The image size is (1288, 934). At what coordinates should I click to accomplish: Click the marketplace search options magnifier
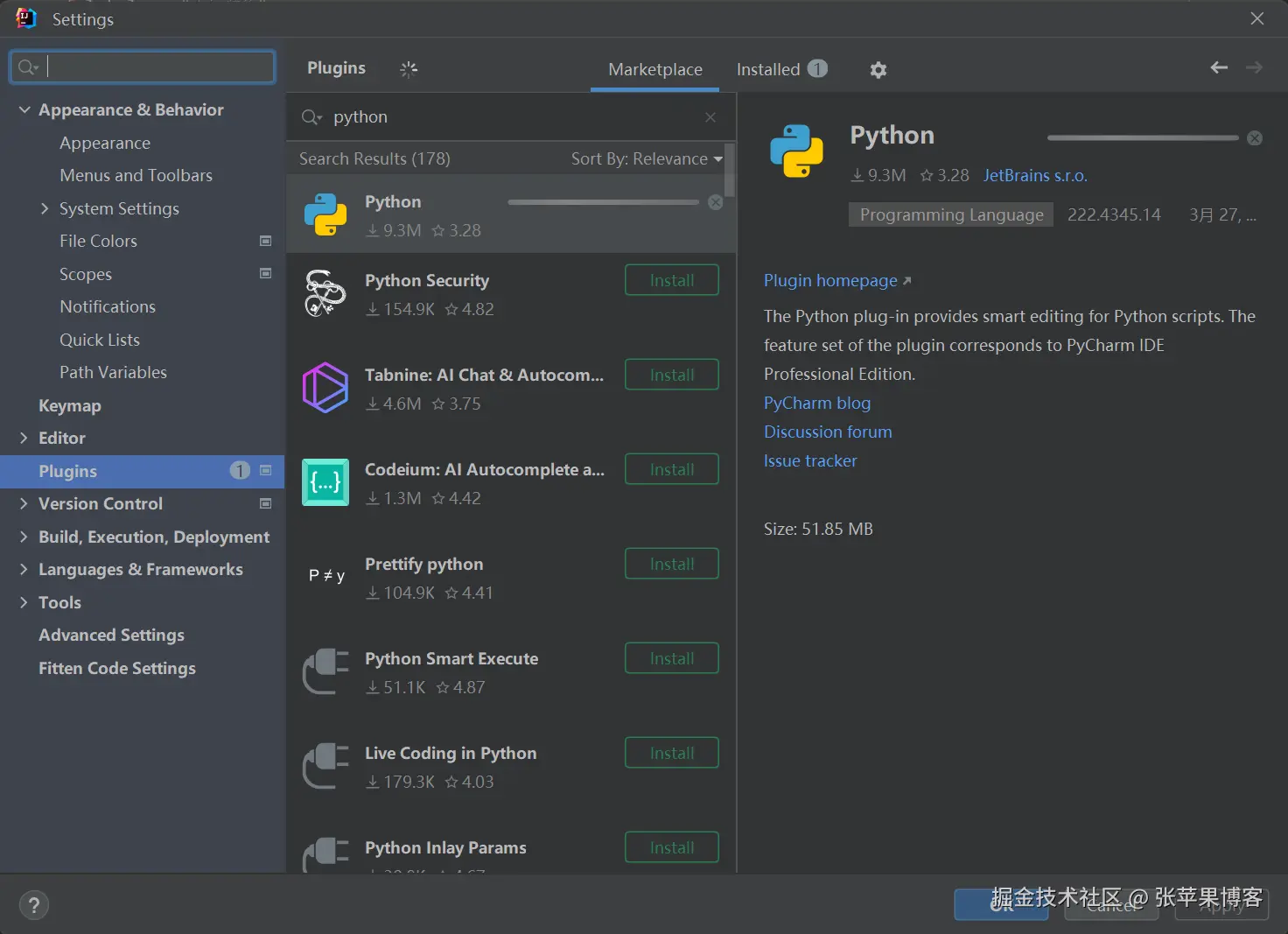click(x=311, y=117)
